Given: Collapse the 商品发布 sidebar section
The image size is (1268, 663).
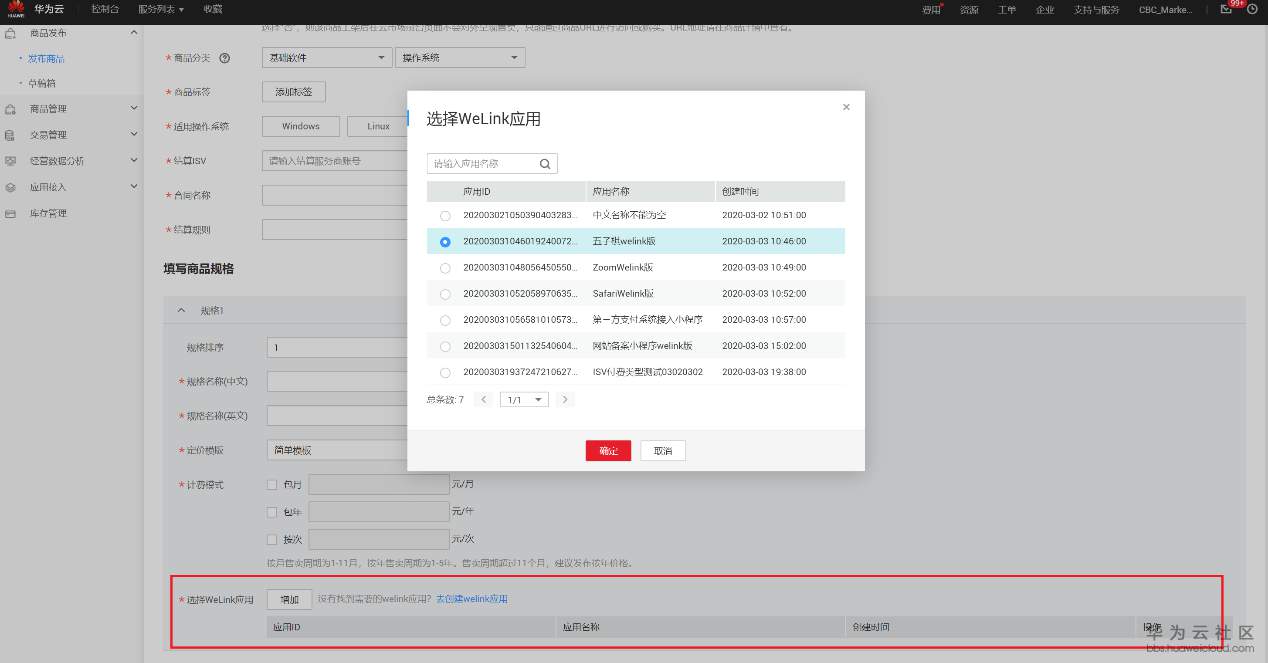Looking at the screenshot, I should point(134,33).
